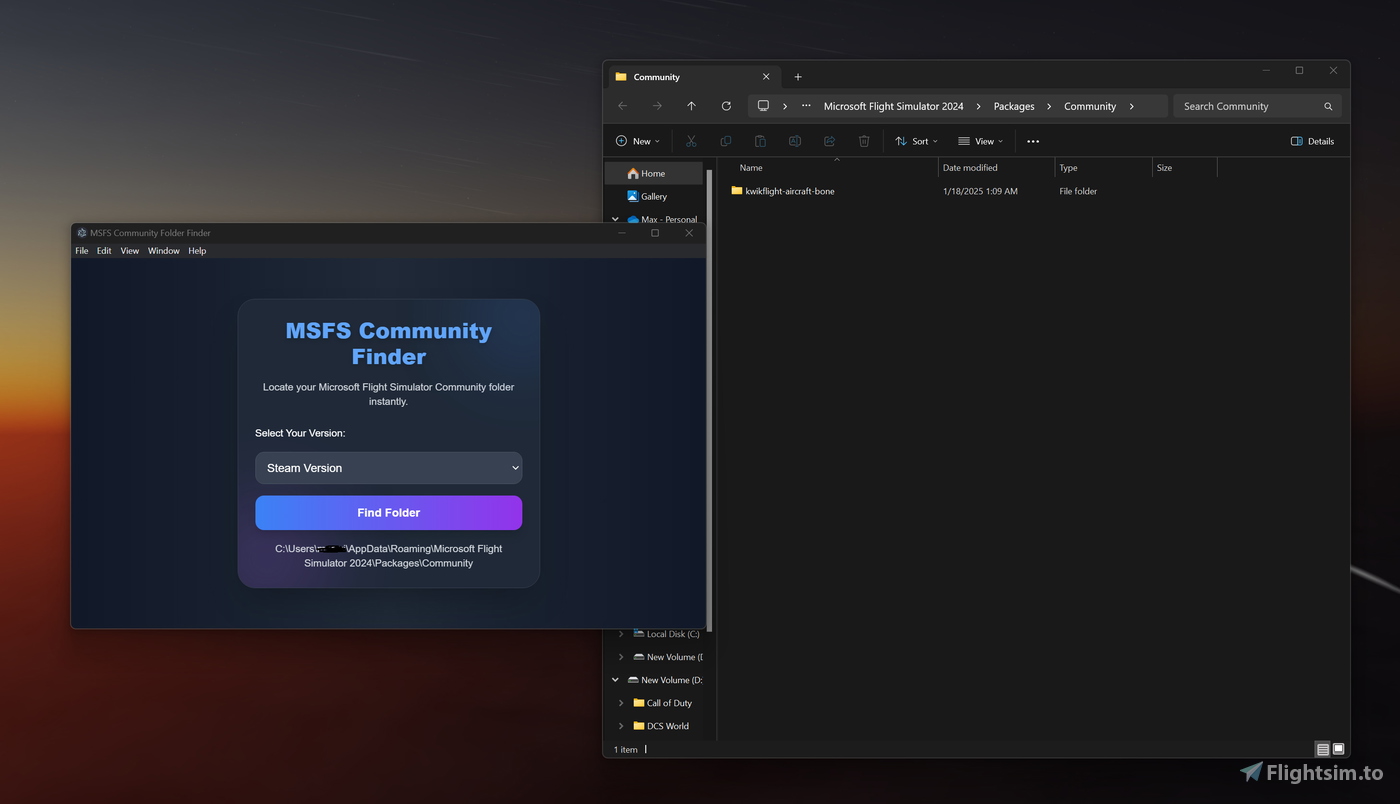This screenshot has height=804, width=1400.
Task: Collapse the New Volume (D:) tree item
Action: click(615, 679)
